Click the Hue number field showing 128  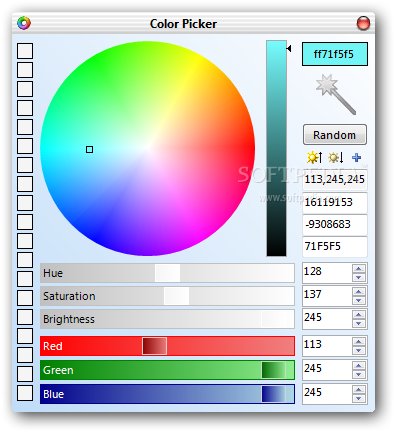[x=327, y=273]
